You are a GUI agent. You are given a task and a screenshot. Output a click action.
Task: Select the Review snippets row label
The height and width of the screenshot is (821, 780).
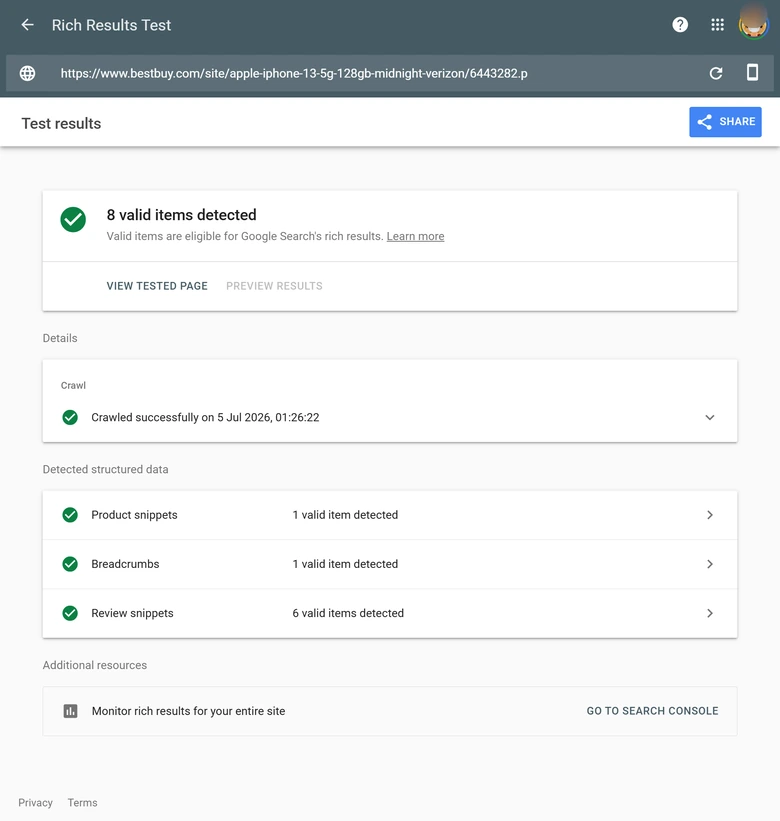coord(132,613)
